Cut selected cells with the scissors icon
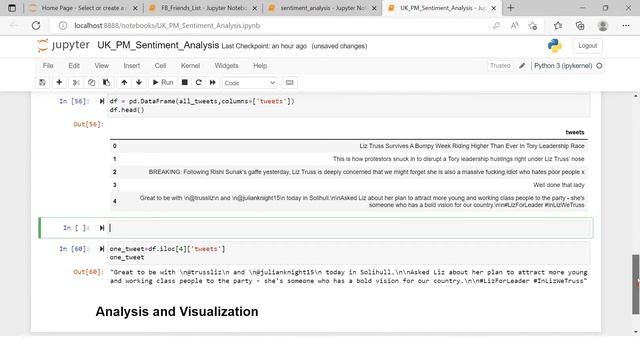This screenshot has height=360, width=640. (76, 82)
